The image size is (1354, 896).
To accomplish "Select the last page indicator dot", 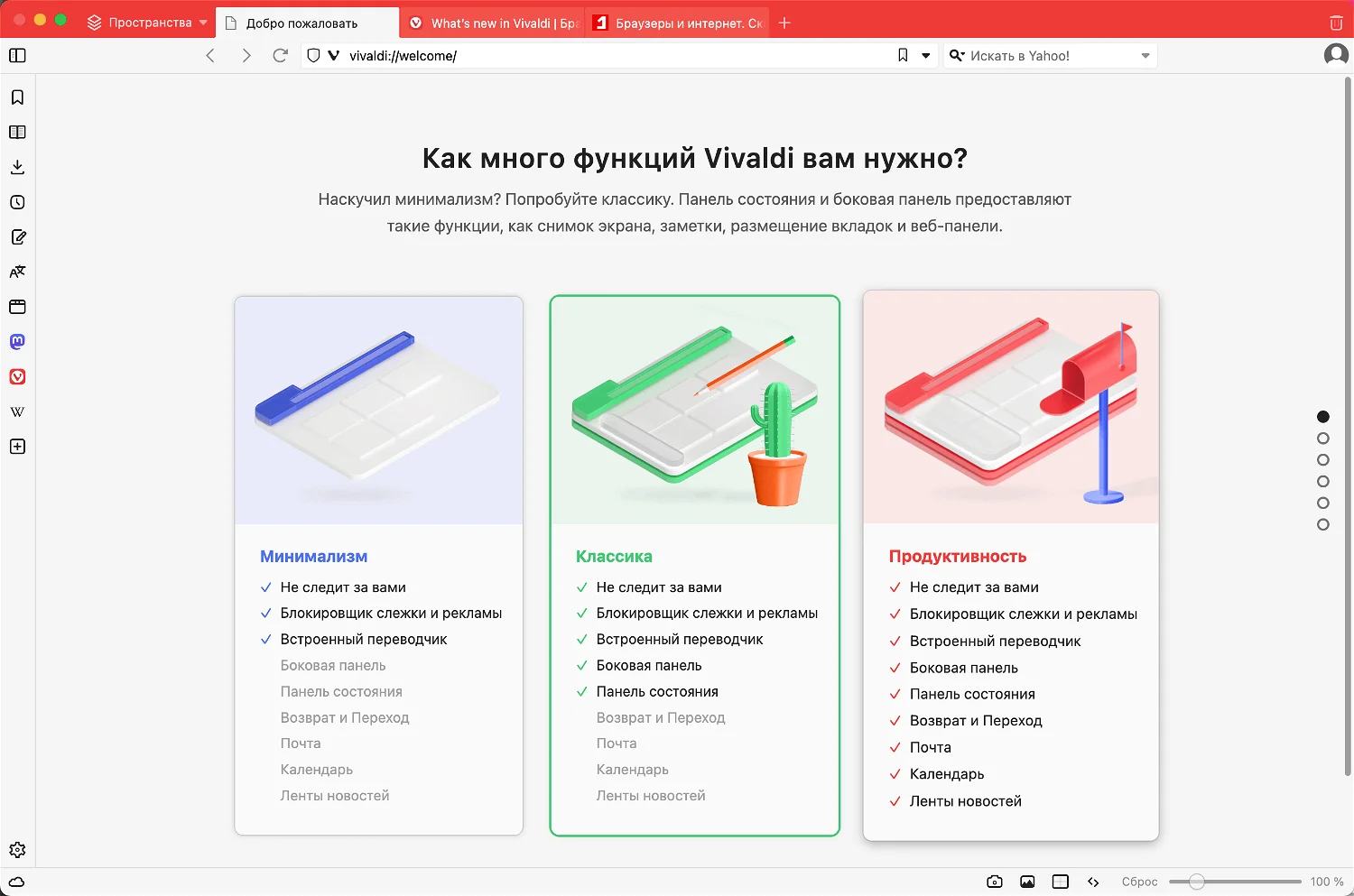I will [x=1323, y=525].
